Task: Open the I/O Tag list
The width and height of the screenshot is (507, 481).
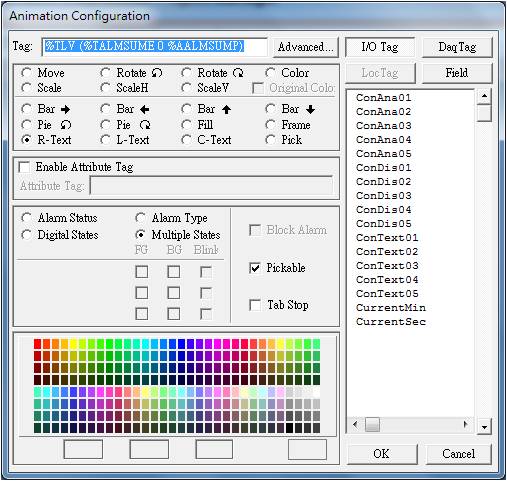Action: (380, 47)
